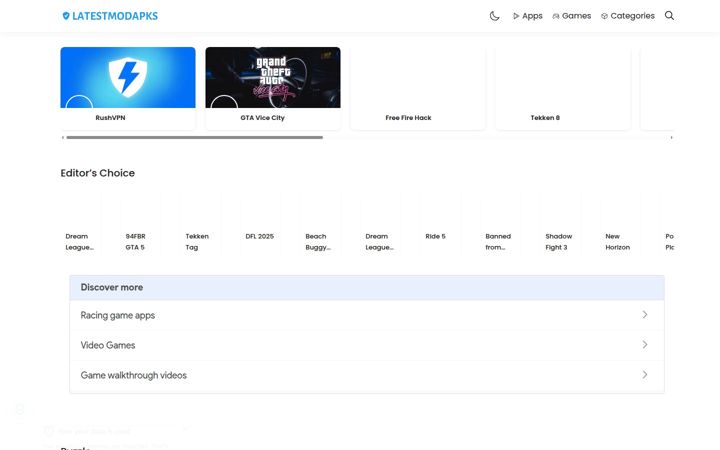Go to the LATESTMODAPKS home logo
720x450 pixels.
(110, 16)
